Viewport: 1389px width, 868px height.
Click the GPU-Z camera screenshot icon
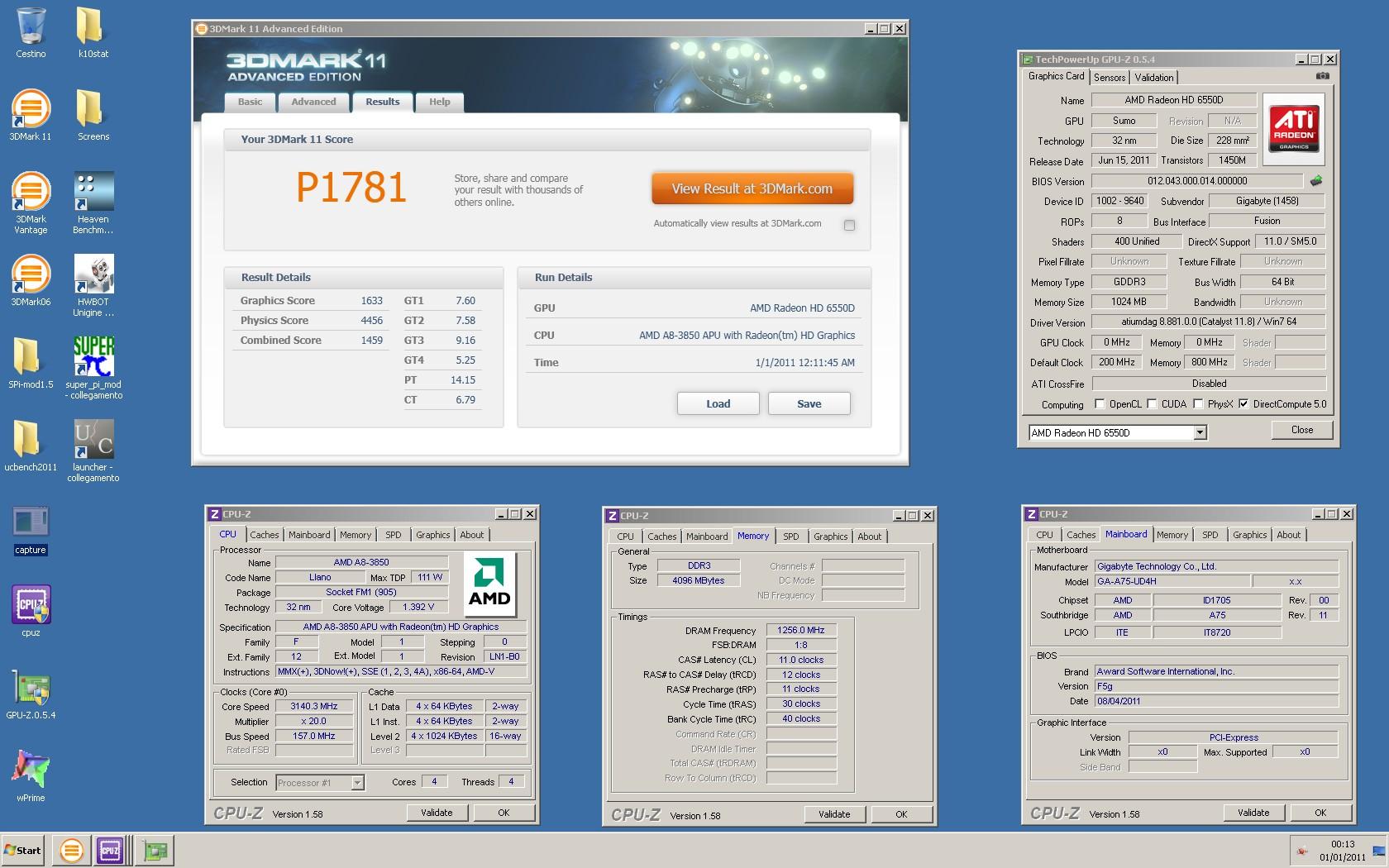1323,76
